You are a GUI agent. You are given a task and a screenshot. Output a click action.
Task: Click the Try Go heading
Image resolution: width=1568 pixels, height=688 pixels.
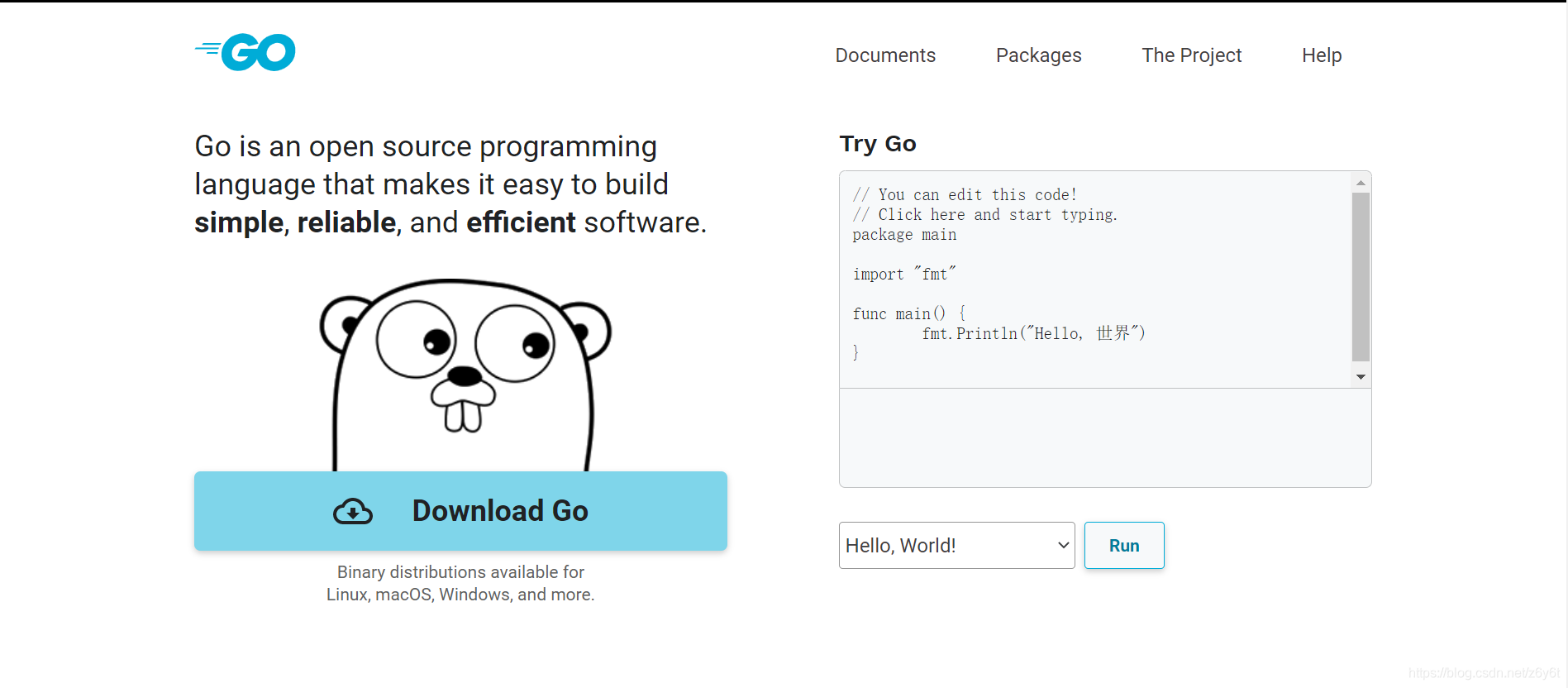tap(878, 144)
